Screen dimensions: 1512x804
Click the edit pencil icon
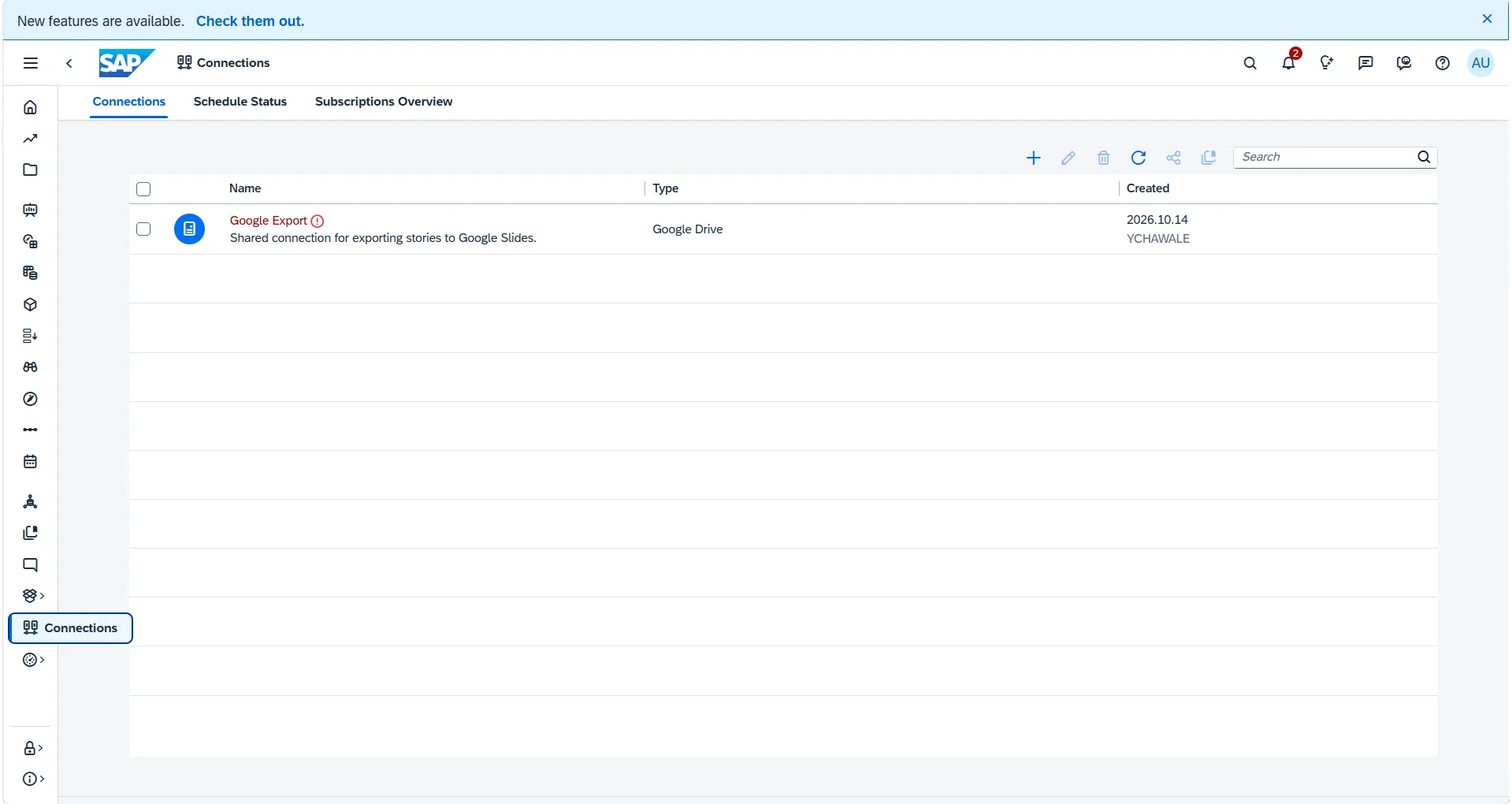pyautogui.click(x=1068, y=158)
